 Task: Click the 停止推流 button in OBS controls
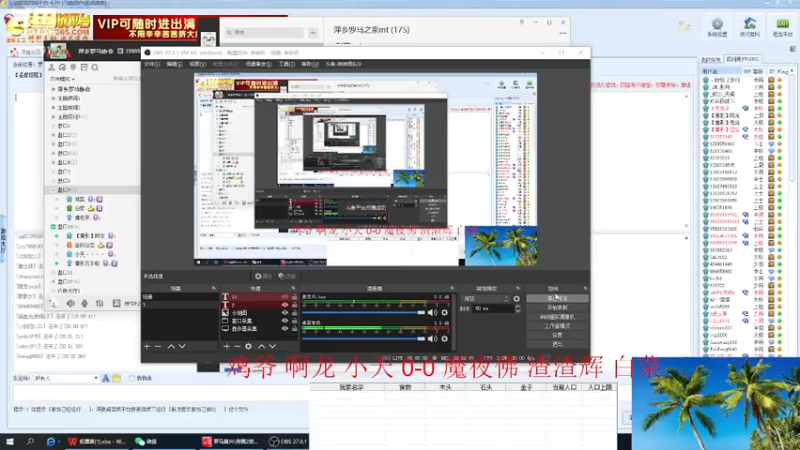(x=557, y=298)
